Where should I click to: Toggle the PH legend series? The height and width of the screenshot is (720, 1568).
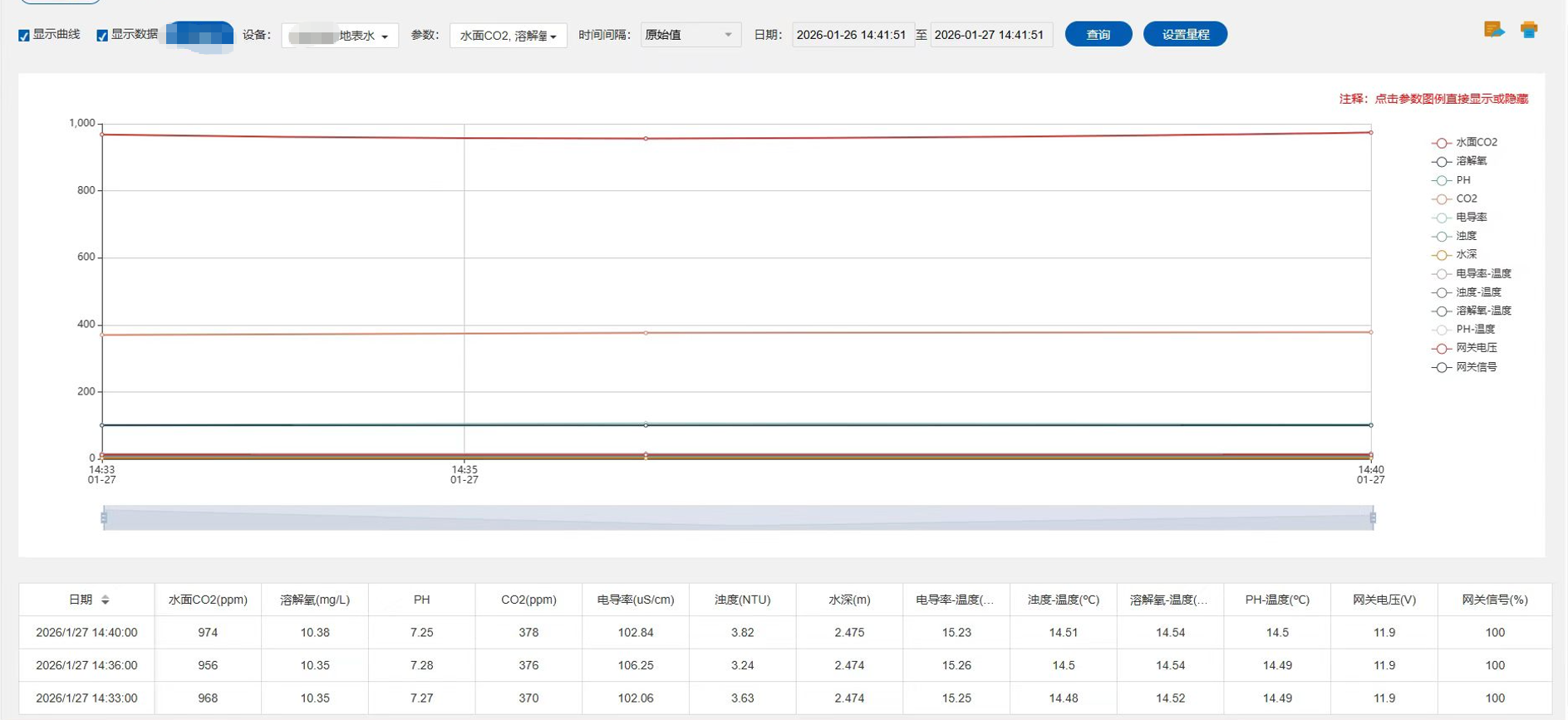(x=1452, y=180)
